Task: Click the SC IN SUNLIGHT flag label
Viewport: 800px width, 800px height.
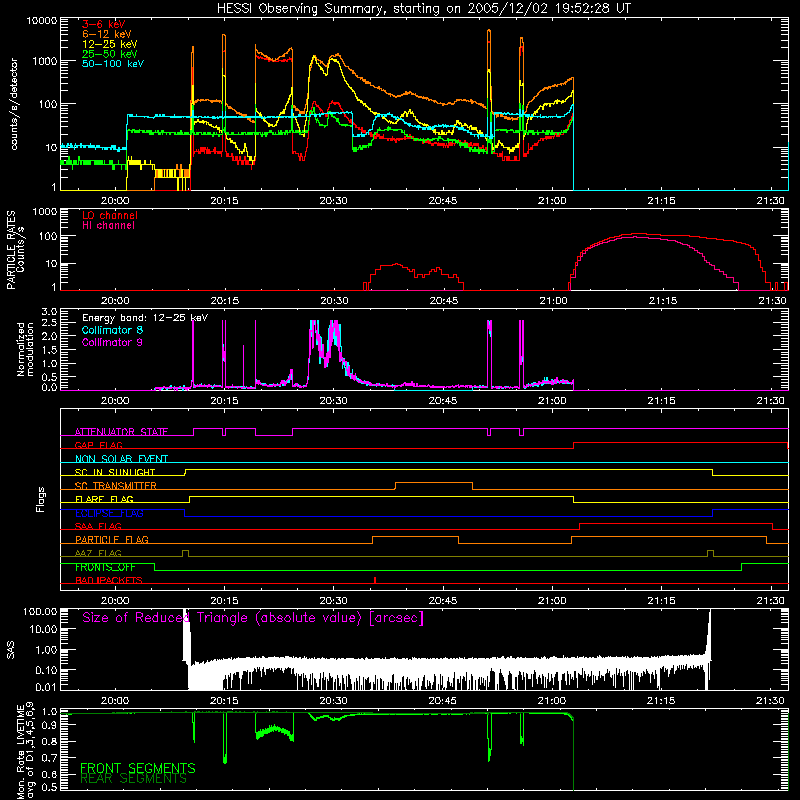Action: (x=115, y=472)
